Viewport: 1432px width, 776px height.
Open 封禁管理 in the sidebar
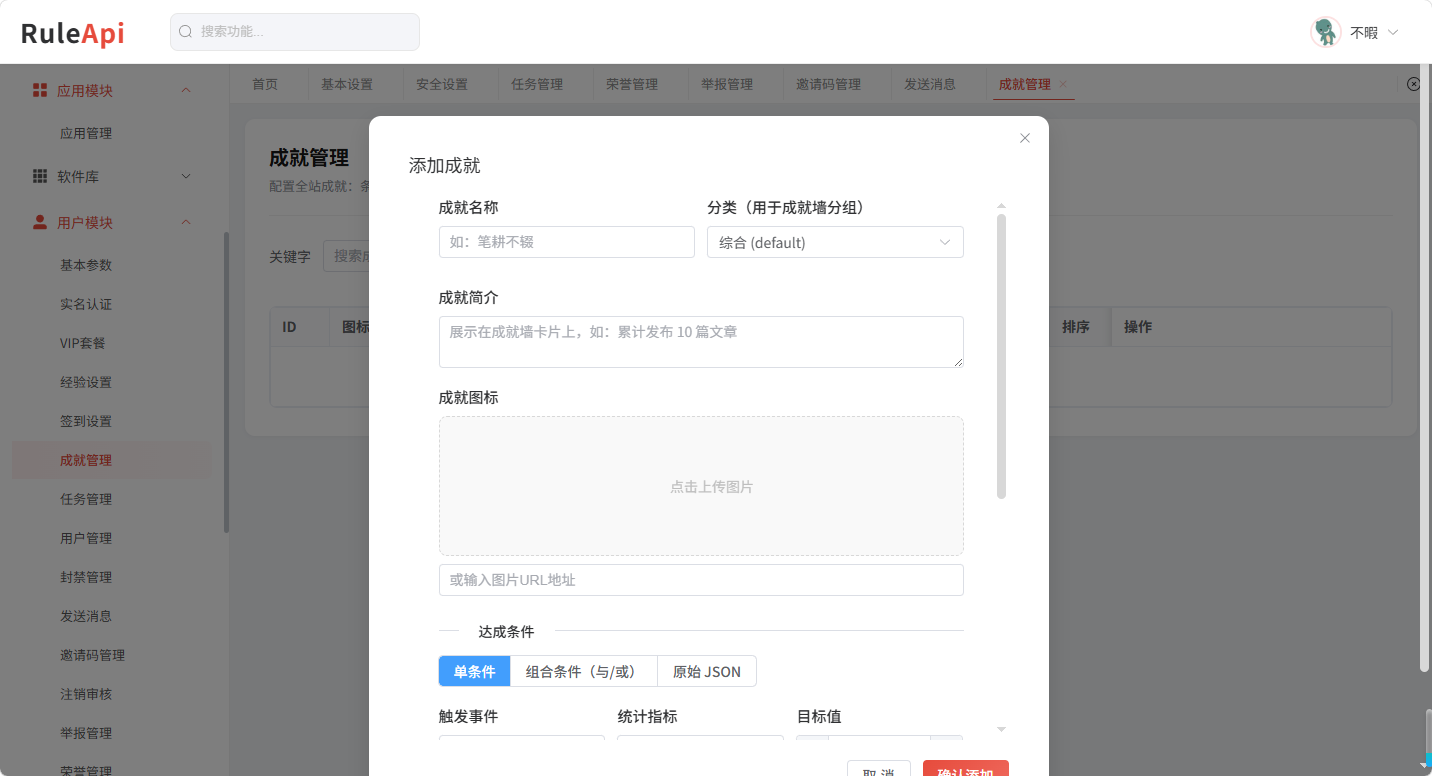tap(86, 577)
